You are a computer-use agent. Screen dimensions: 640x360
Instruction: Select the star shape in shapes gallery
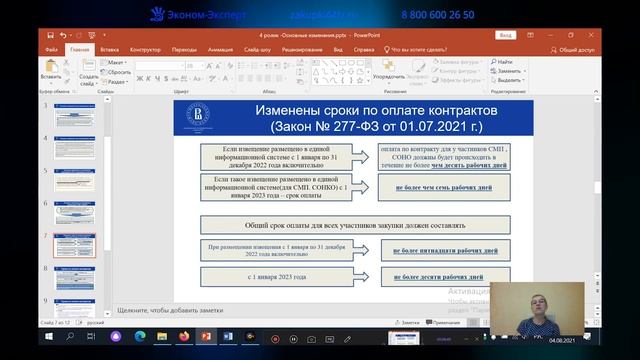(360, 80)
